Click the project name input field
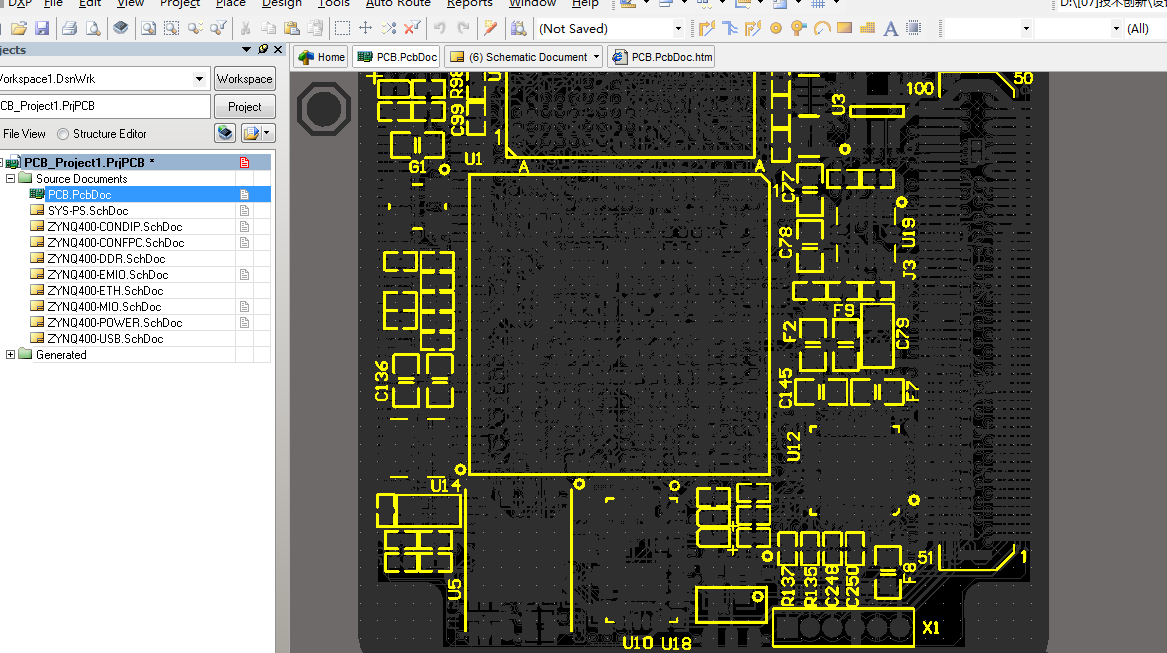The height and width of the screenshot is (653, 1167). 104,106
